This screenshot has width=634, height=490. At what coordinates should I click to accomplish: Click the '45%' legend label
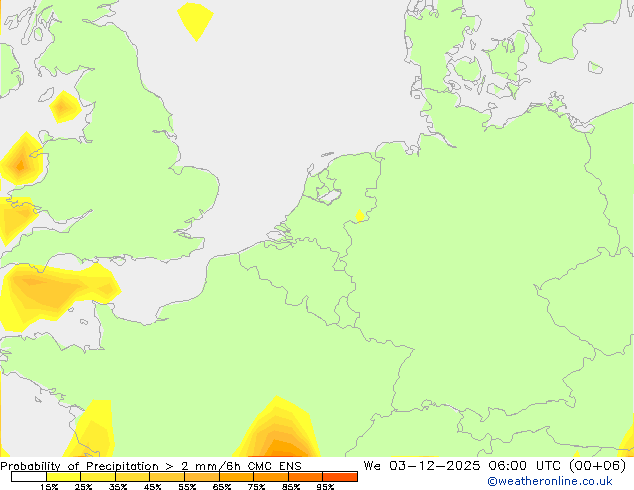pos(152,486)
